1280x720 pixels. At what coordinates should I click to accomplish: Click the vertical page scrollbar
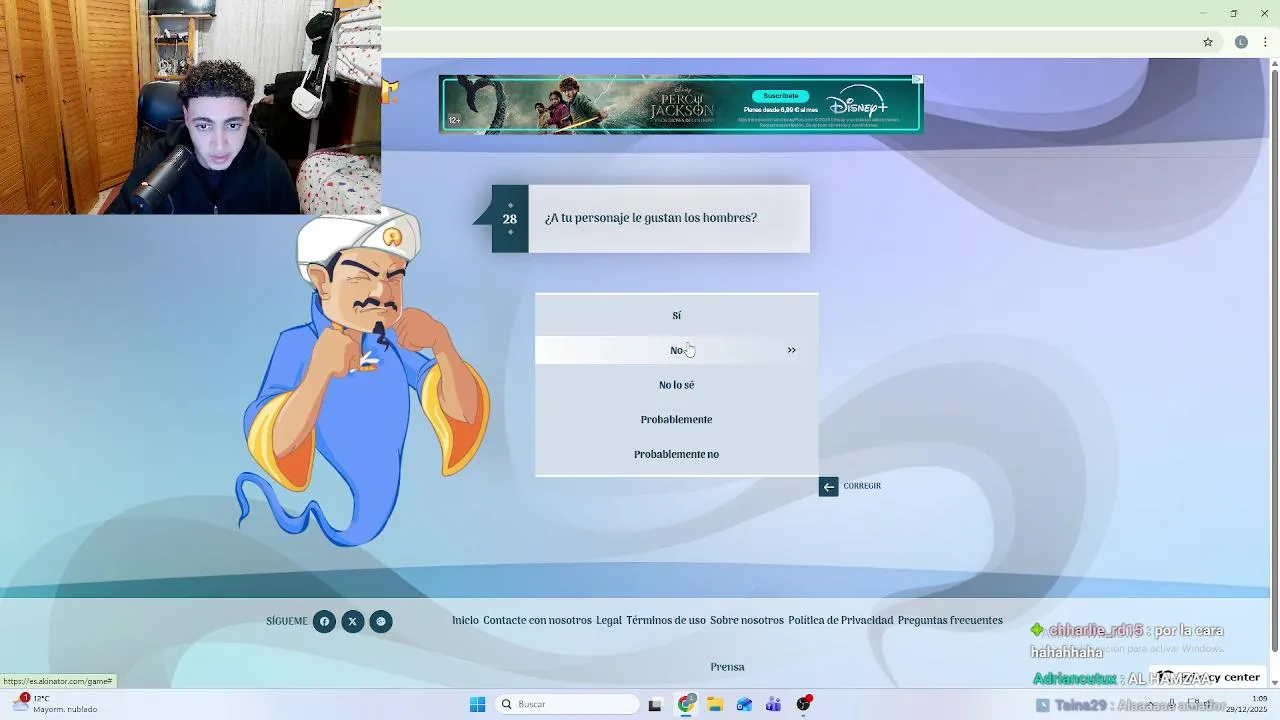(1274, 360)
